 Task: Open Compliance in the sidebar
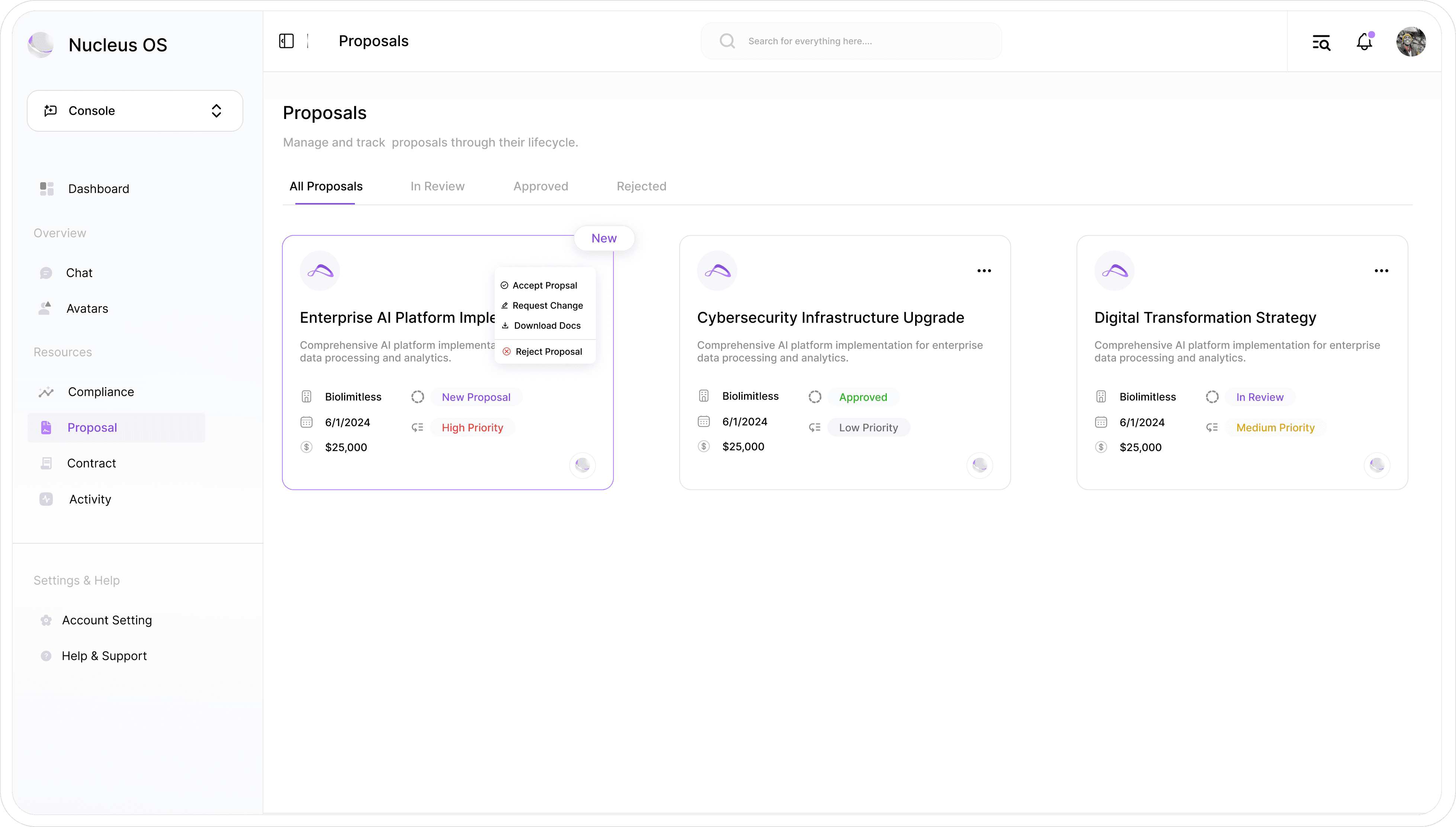click(100, 392)
